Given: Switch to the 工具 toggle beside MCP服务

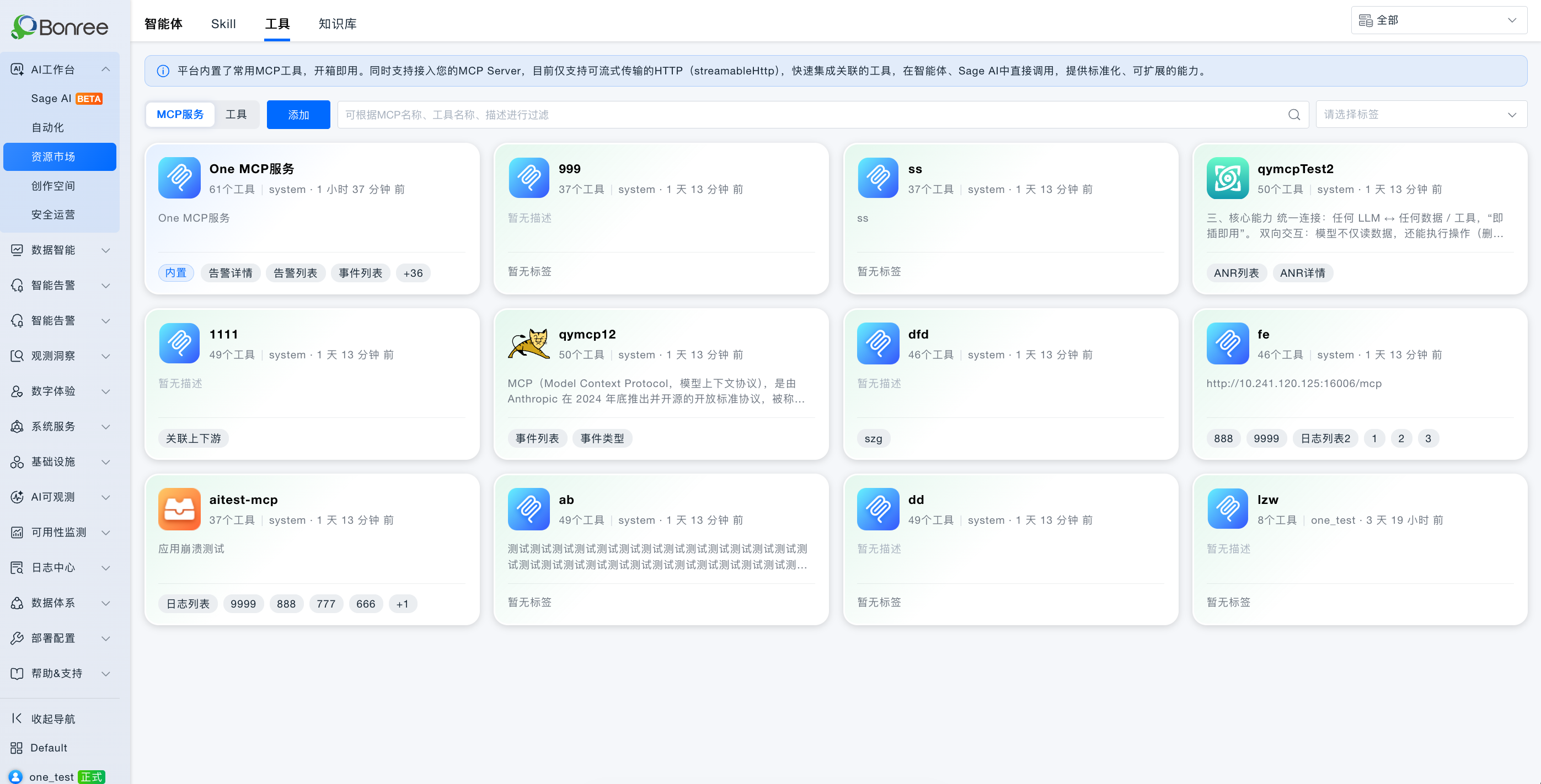Looking at the screenshot, I should (x=236, y=114).
